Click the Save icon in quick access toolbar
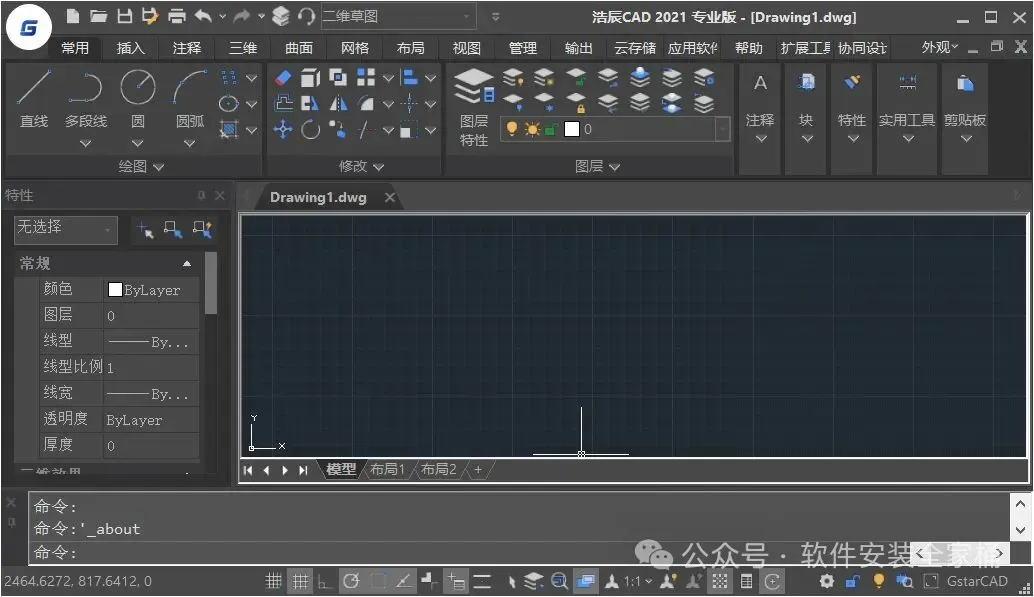Screen dimensions: 1034x597 click(x=125, y=16)
